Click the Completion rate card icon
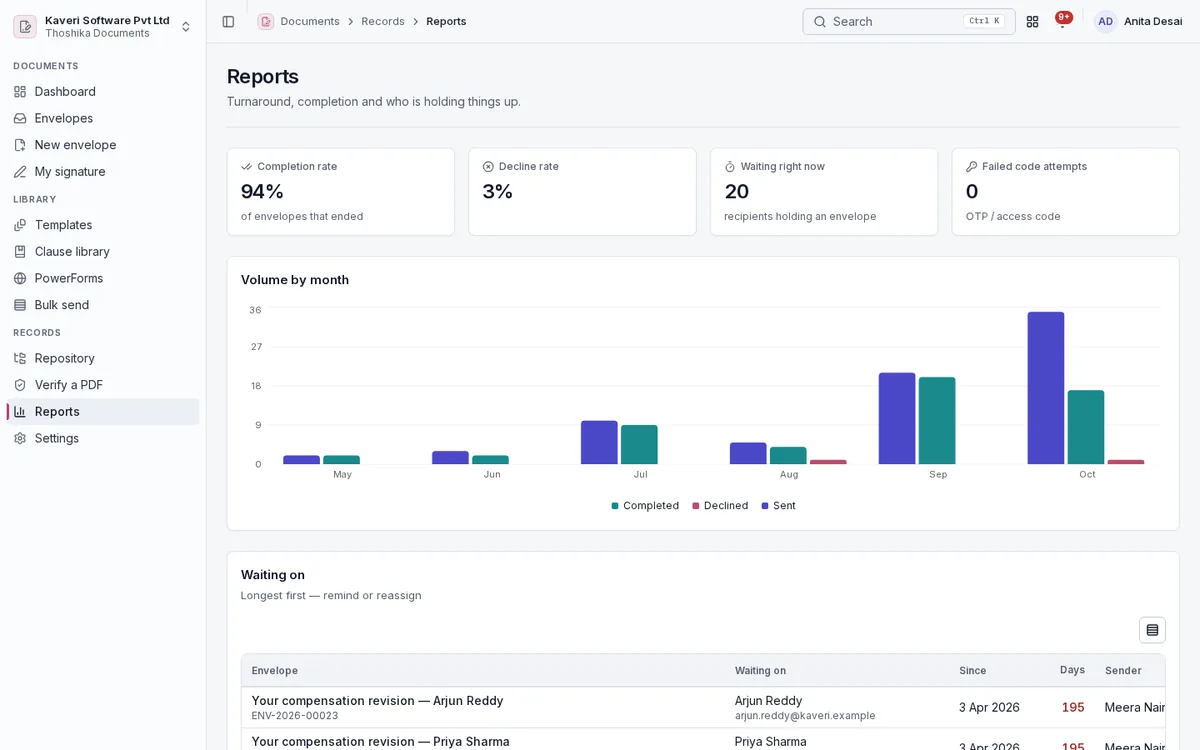This screenshot has width=1200, height=750. (x=247, y=167)
